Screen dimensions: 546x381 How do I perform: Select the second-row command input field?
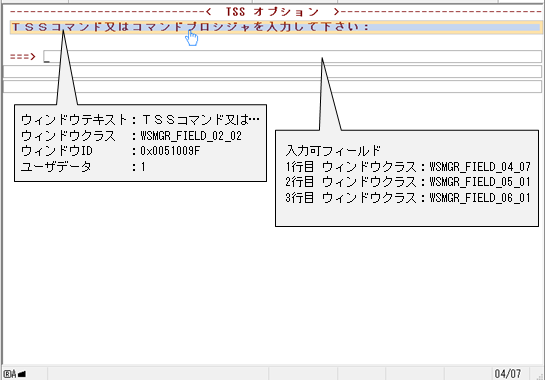(x=272, y=71)
